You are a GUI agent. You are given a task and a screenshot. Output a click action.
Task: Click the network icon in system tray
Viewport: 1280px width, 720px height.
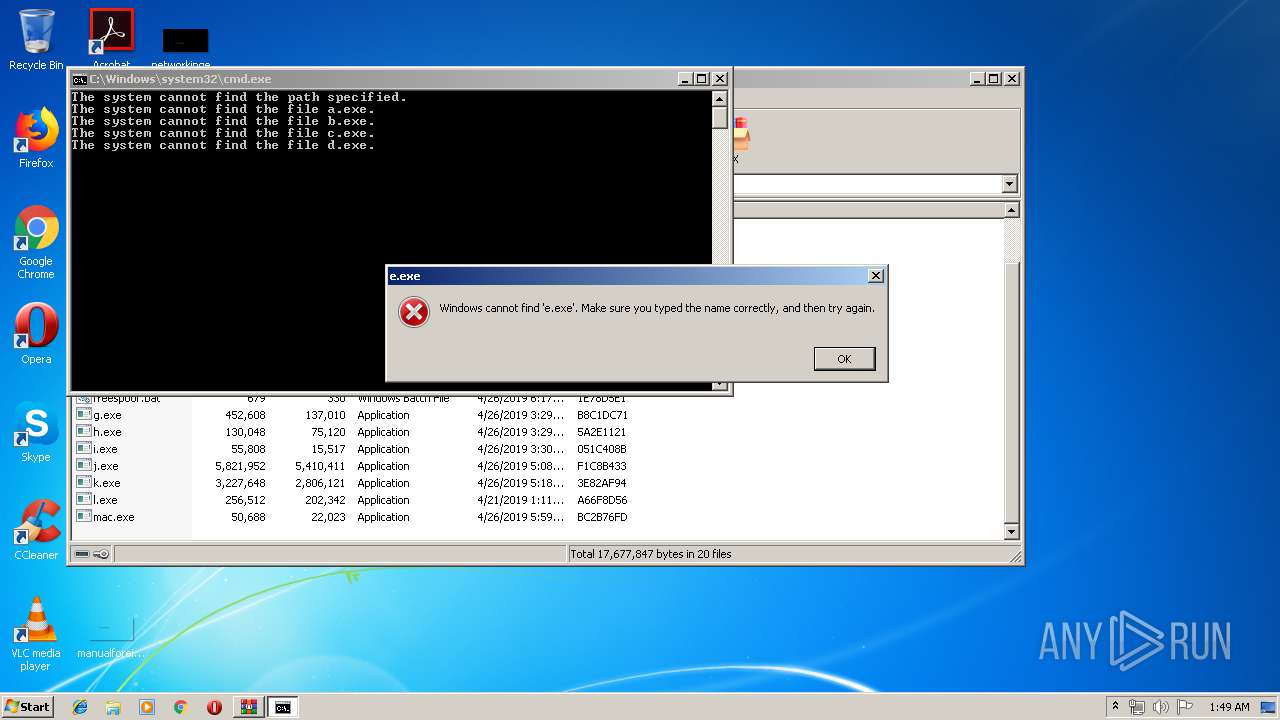[x=1137, y=707]
